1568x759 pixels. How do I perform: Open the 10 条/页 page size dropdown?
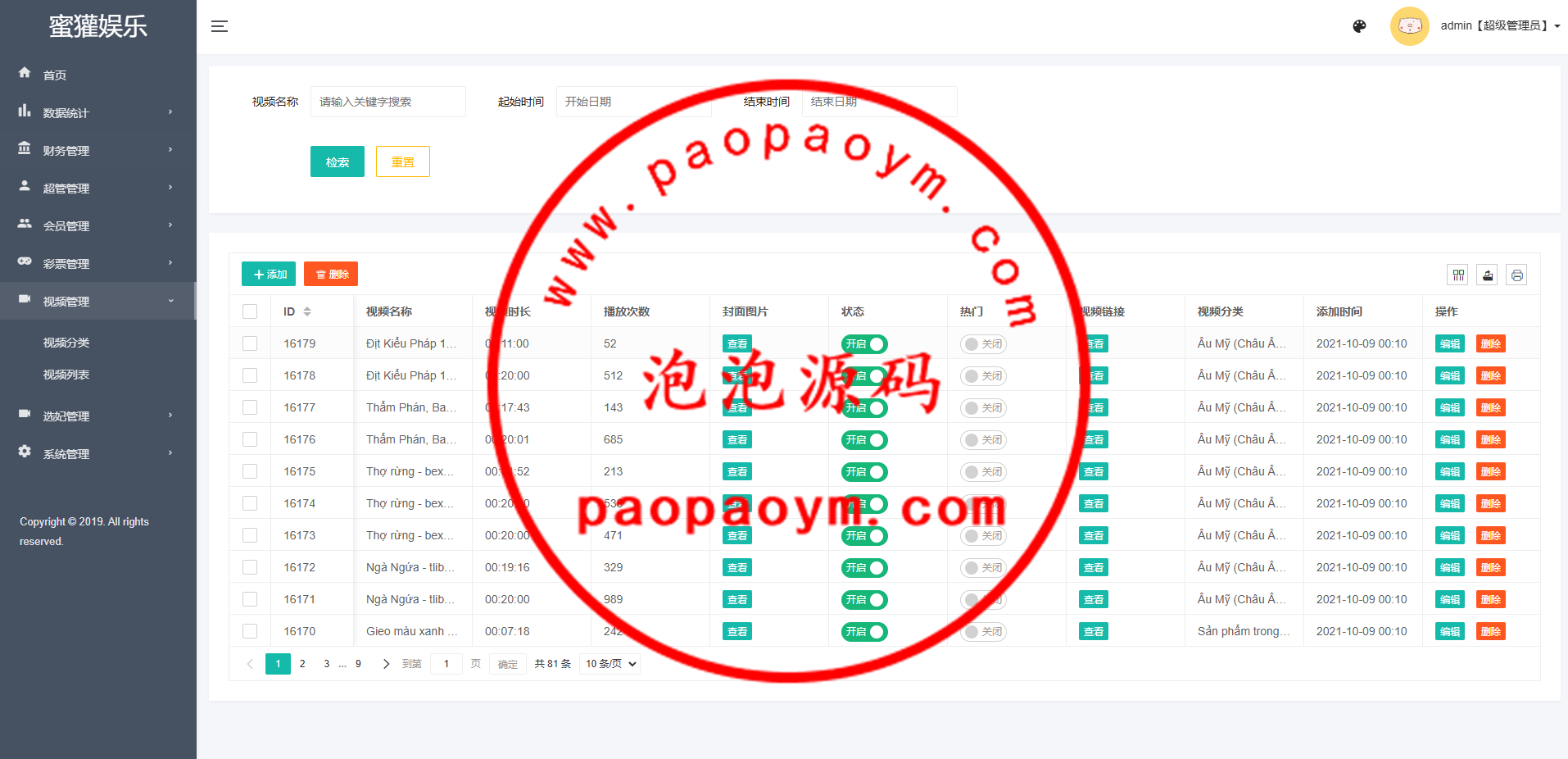tap(610, 664)
